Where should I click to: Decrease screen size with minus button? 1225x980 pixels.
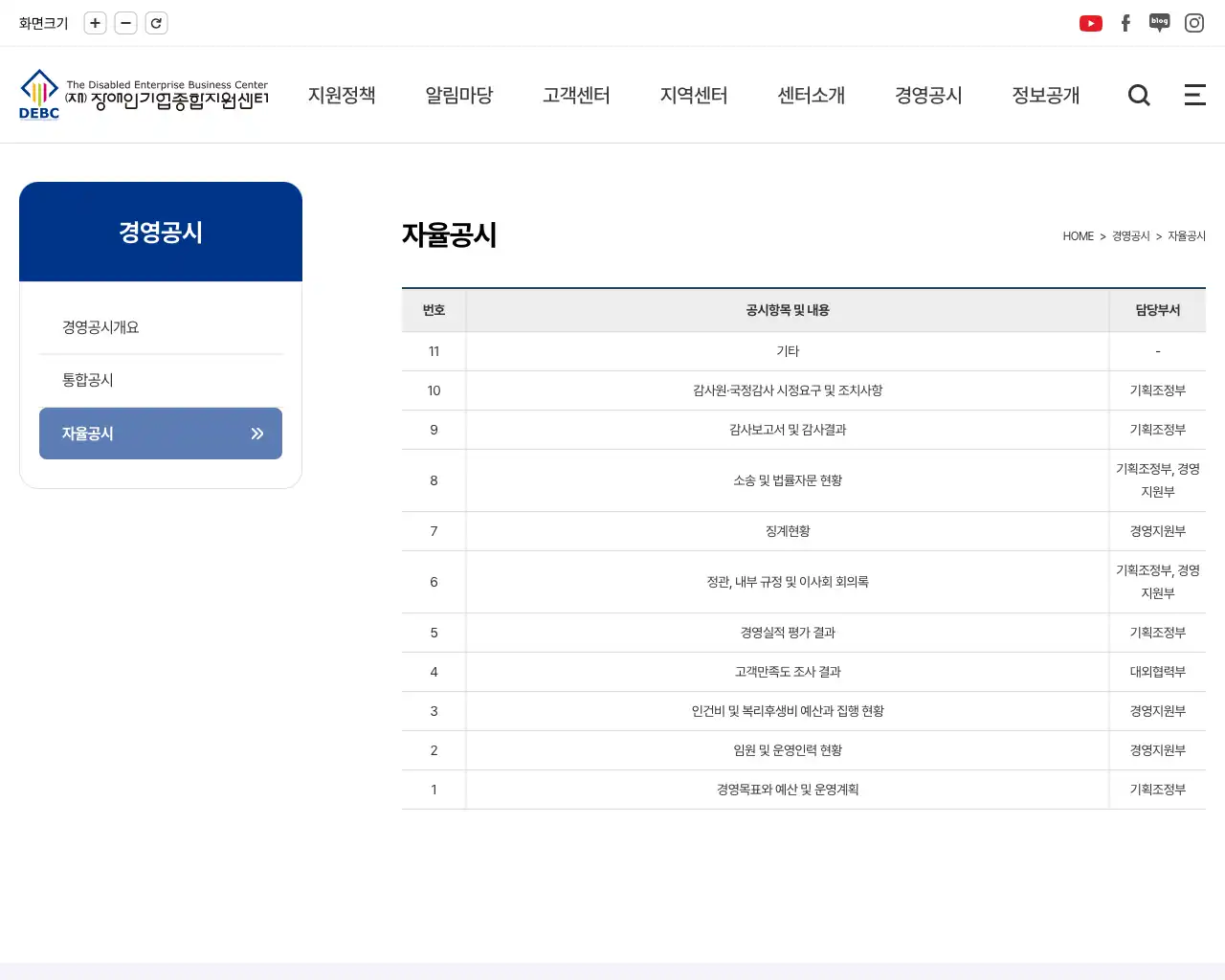pos(125,23)
